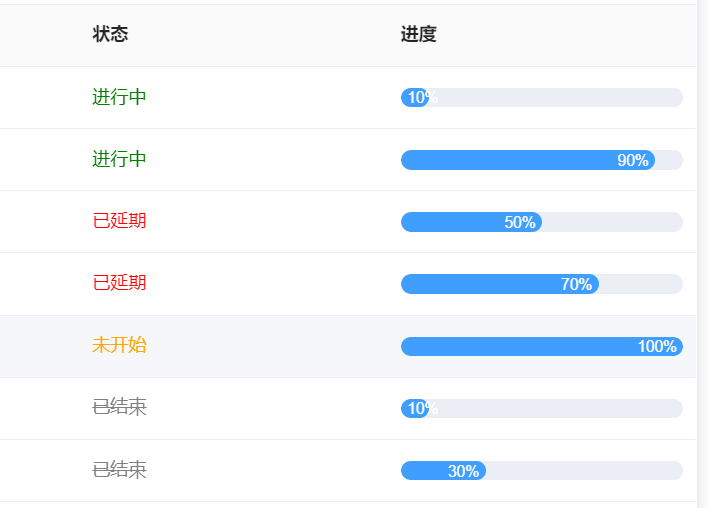709x508 pixels.
Task: Click the 已结束 status beside the 30% bar
Action: (x=119, y=469)
